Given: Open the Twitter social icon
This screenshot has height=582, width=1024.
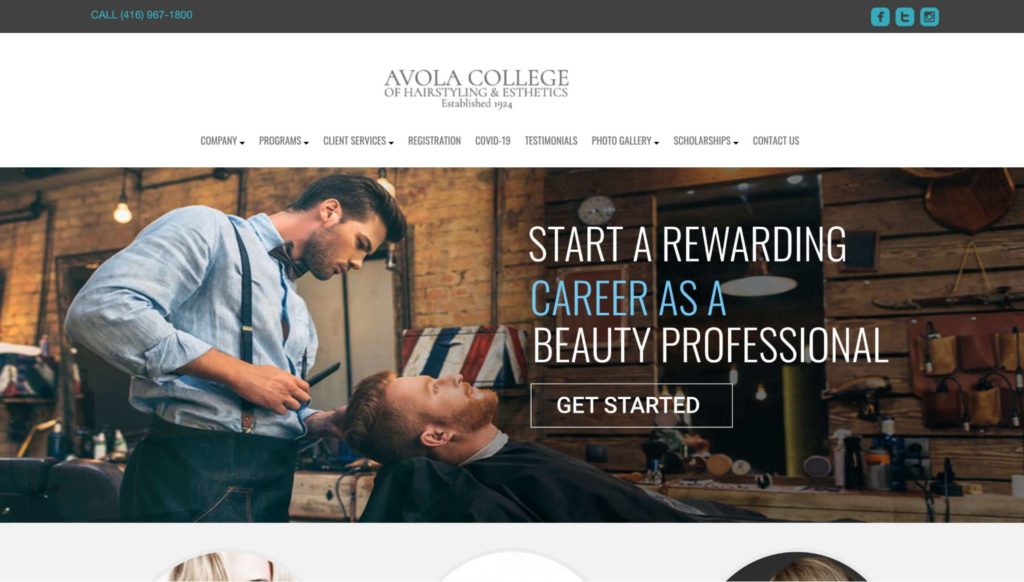Looking at the screenshot, I should (904, 16).
